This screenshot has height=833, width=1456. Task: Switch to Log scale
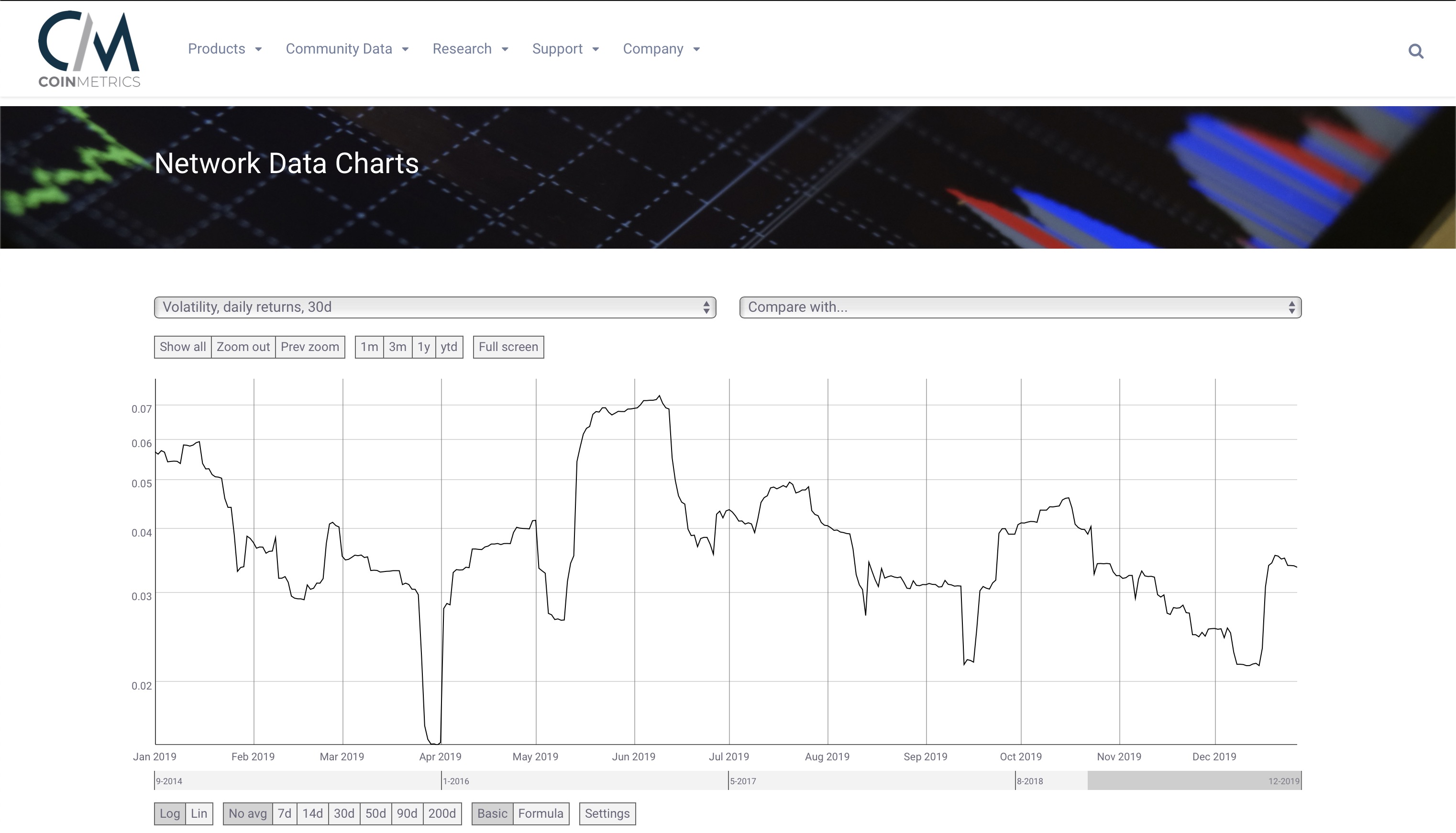[169, 813]
